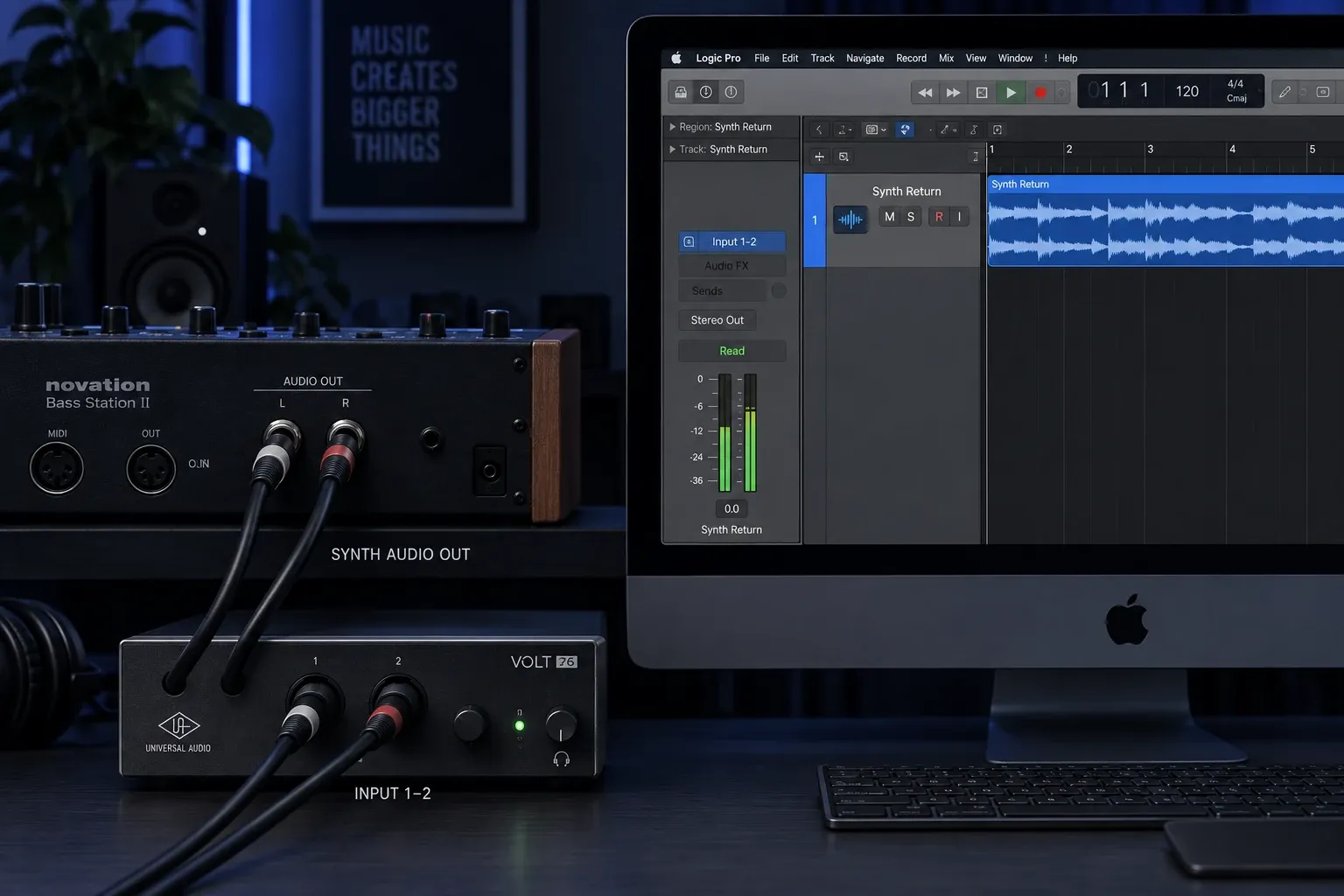Mute the Synth Return track
This screenshot has height=896, width=1344.
(890, 217)
